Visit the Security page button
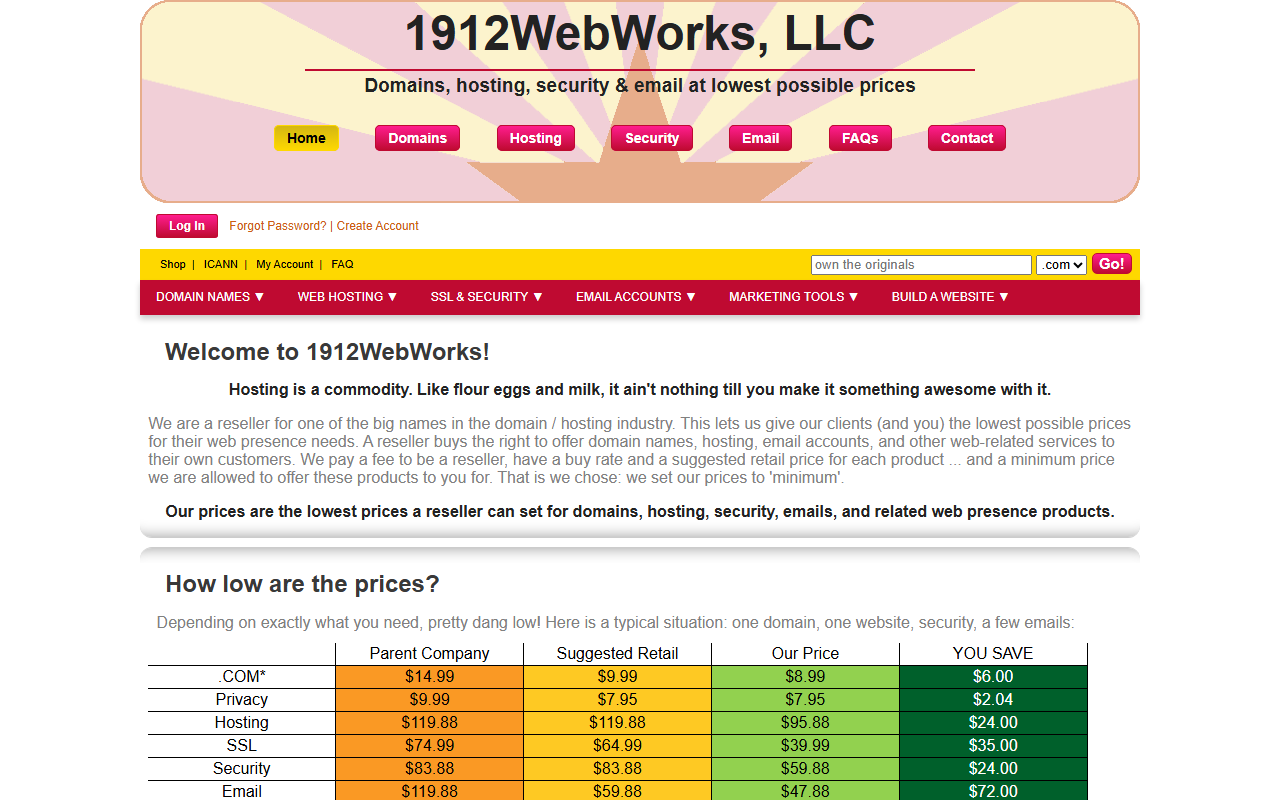Viewport: 1280px width, 800px height. tap(652, 138)
